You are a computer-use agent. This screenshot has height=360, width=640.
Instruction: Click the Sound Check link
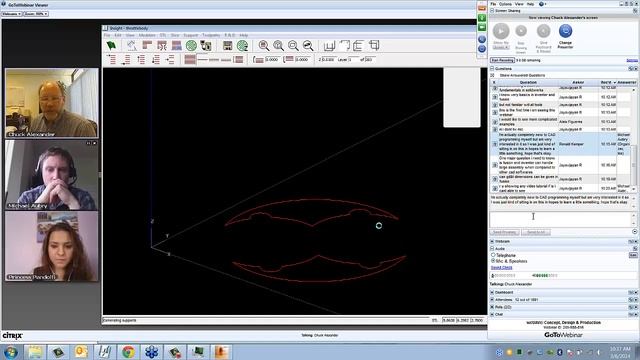click(502, 267)
